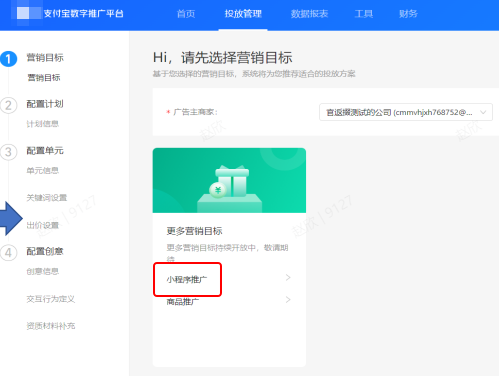Open 单元信息 sub-item
The image size is (499, 376).
tap(43, 171)
